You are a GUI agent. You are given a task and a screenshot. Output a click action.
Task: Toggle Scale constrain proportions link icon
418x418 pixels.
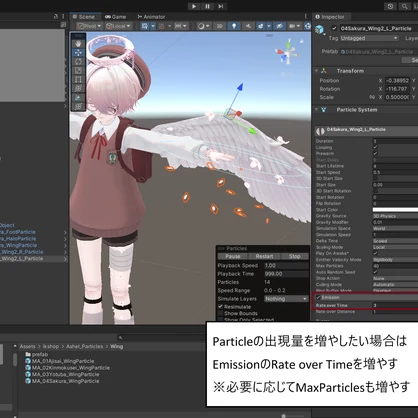[x=372, y=97]
